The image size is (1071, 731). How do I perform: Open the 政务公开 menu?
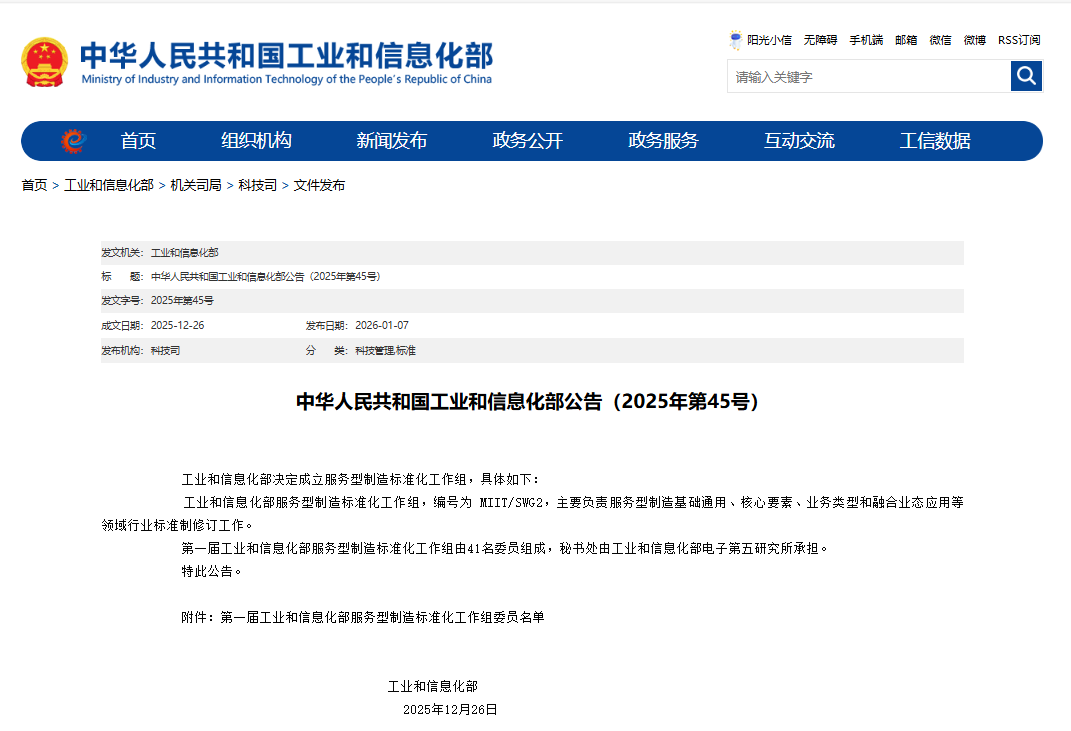(x=528, y=141)
